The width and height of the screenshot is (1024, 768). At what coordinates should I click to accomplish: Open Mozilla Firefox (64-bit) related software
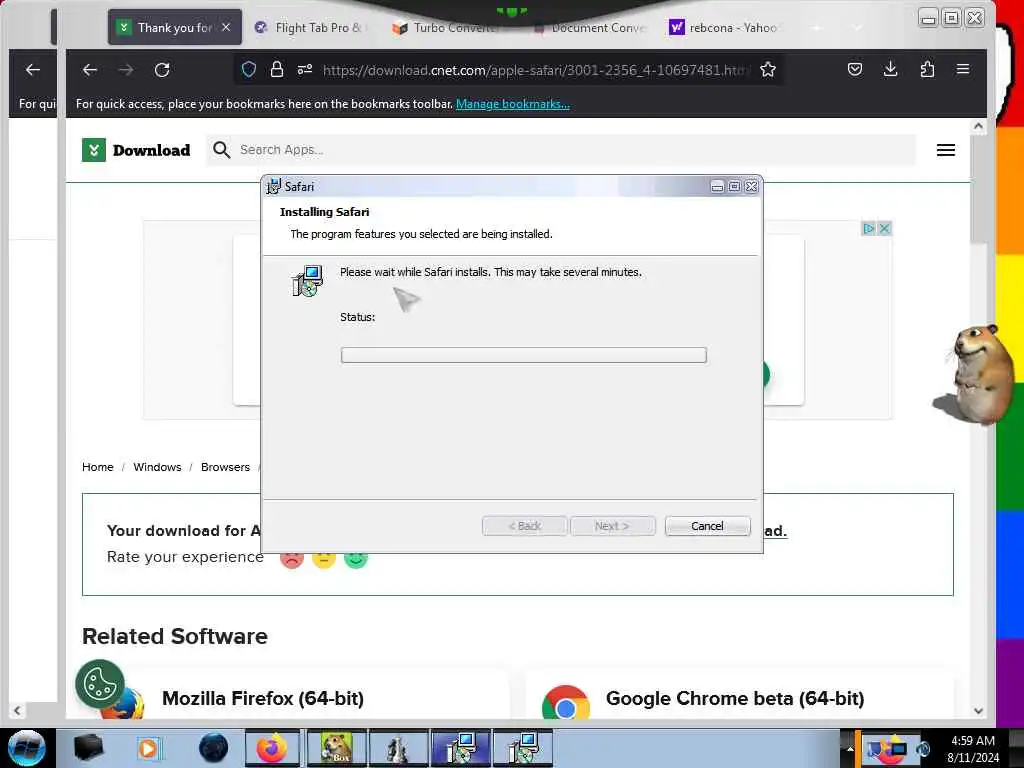tap(263, 698)
